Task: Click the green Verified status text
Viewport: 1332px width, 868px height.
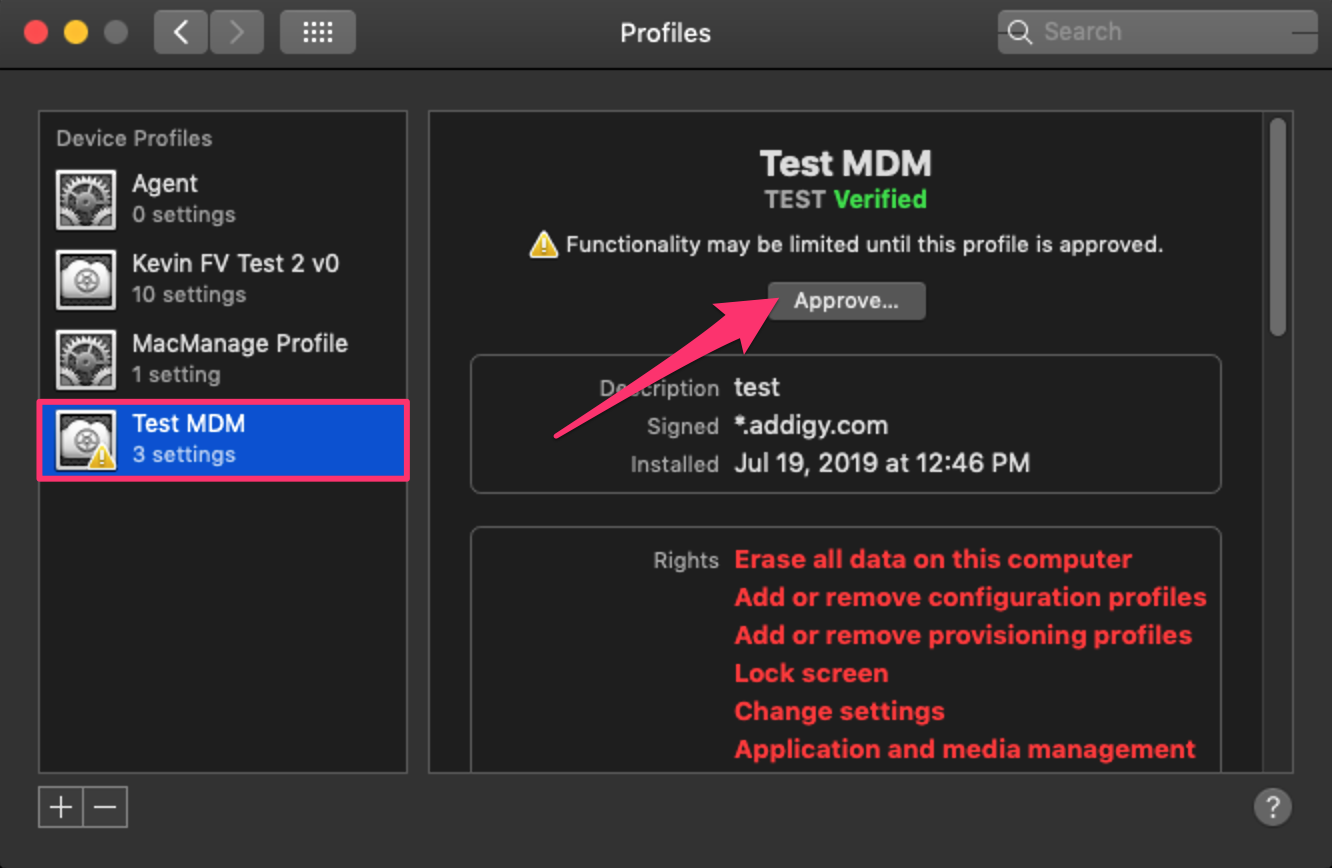Action: coord(880,199)
